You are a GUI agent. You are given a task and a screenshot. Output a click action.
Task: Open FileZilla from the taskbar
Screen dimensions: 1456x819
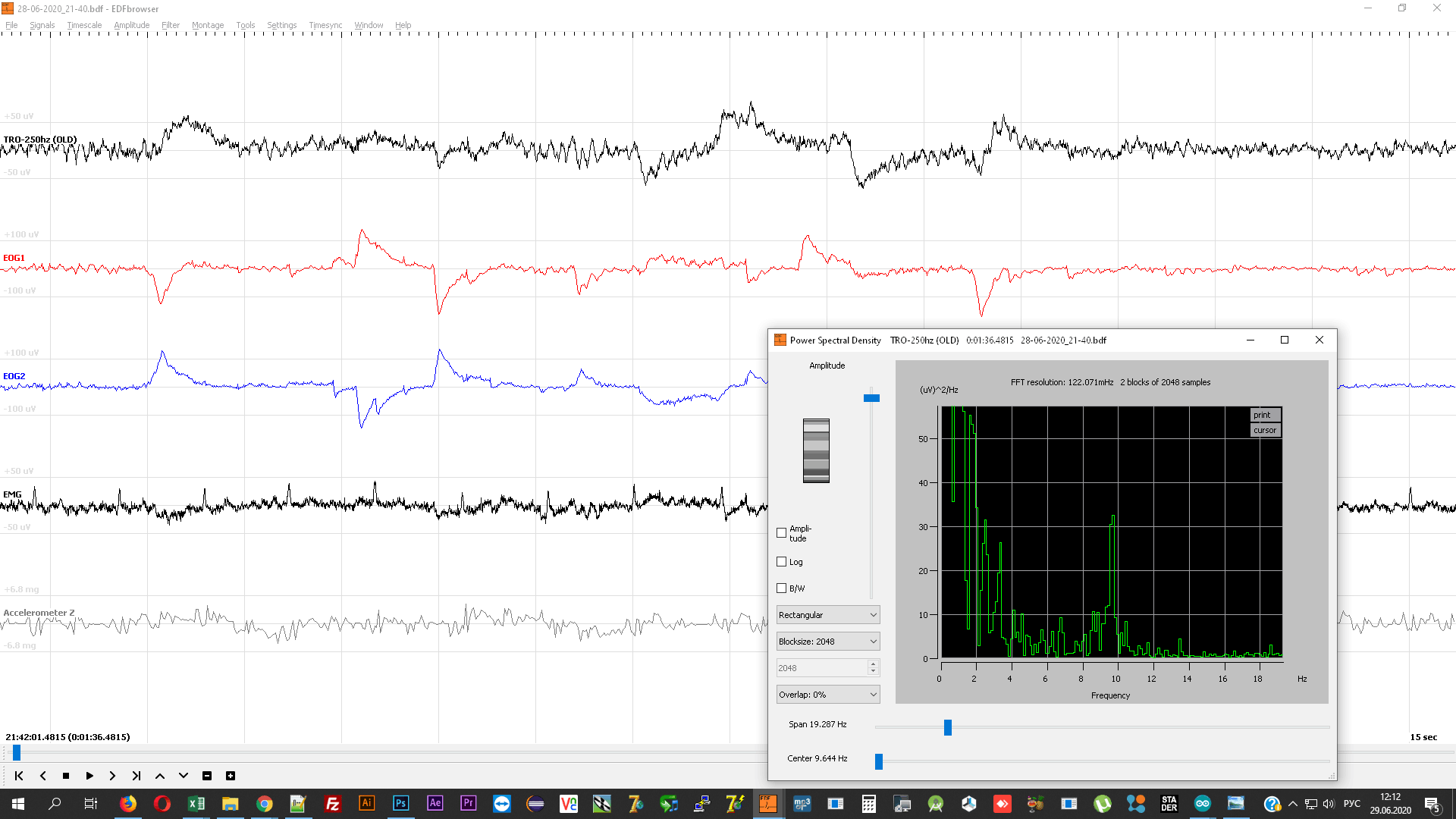[332, 804]
